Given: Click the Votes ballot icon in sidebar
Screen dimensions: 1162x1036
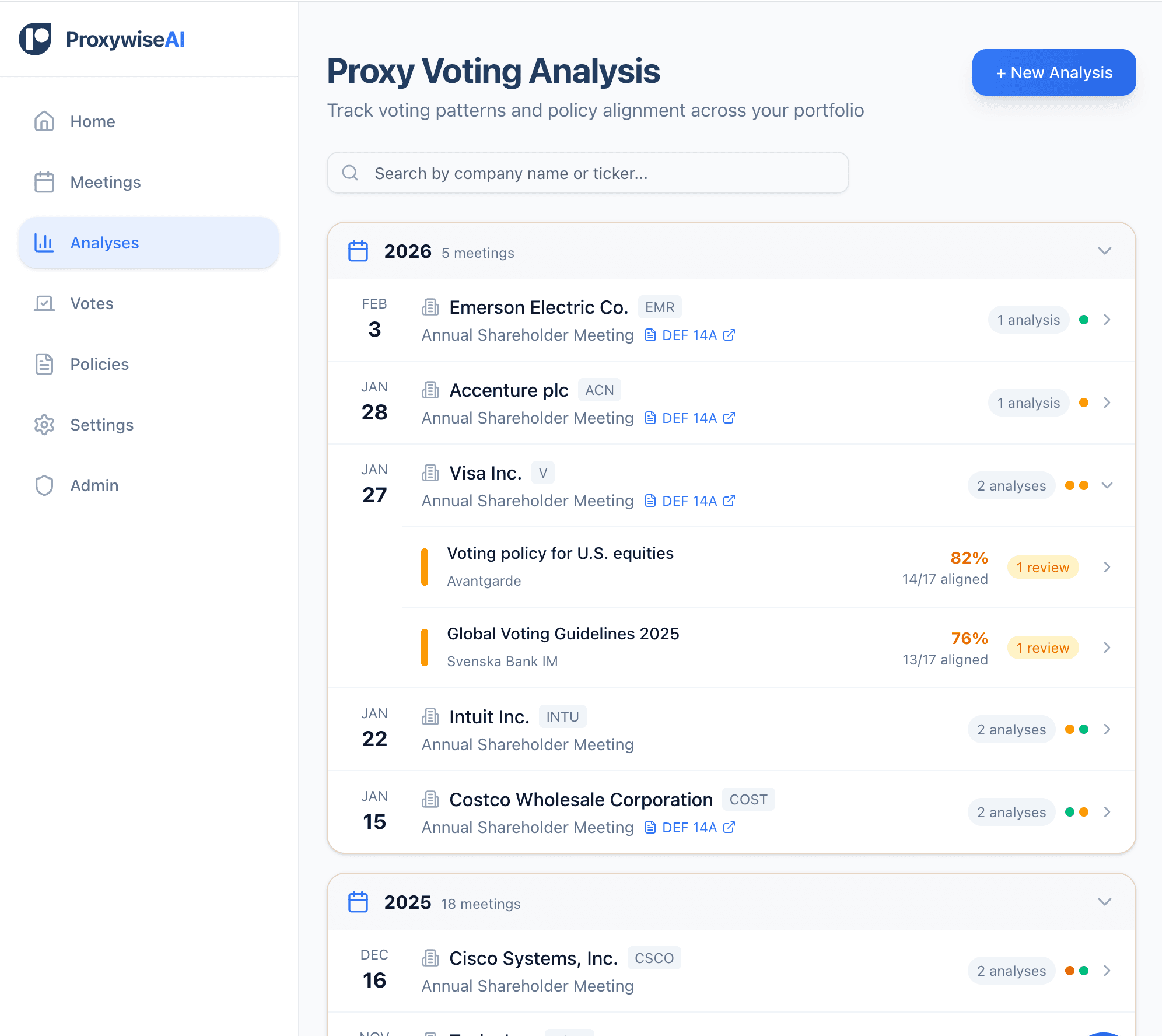Looking at the screenshot, I should coord(44,303).
